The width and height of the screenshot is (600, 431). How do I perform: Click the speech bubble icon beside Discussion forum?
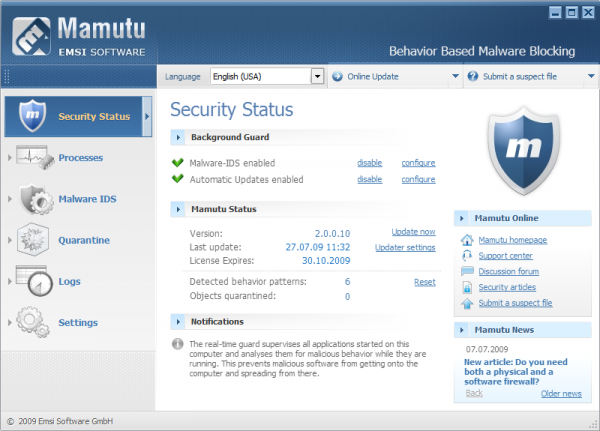(467, 271)
